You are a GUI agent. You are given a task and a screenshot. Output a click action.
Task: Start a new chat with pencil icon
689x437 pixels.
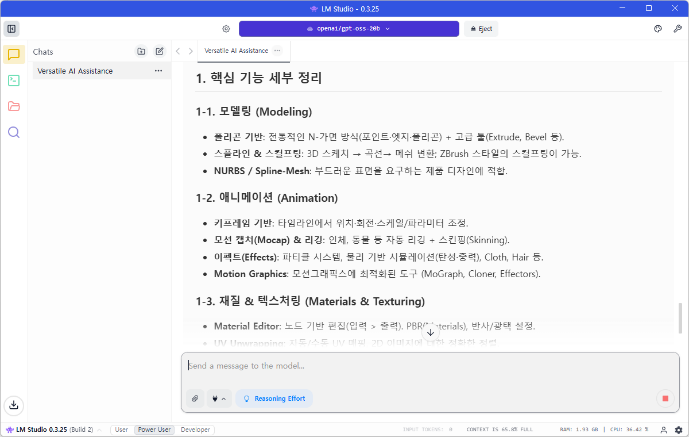coord(159,51)
